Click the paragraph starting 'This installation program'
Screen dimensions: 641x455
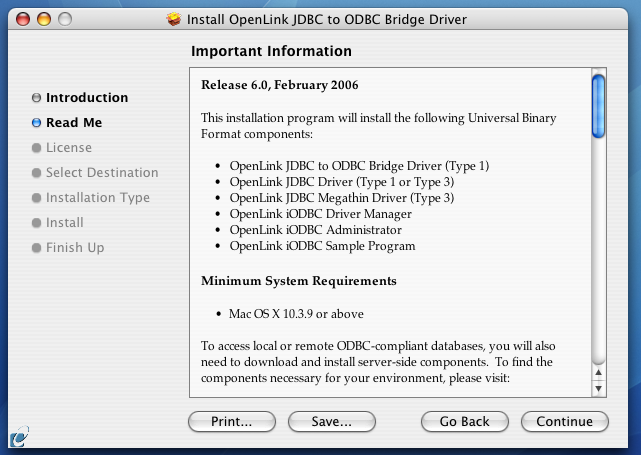point(379,126)
